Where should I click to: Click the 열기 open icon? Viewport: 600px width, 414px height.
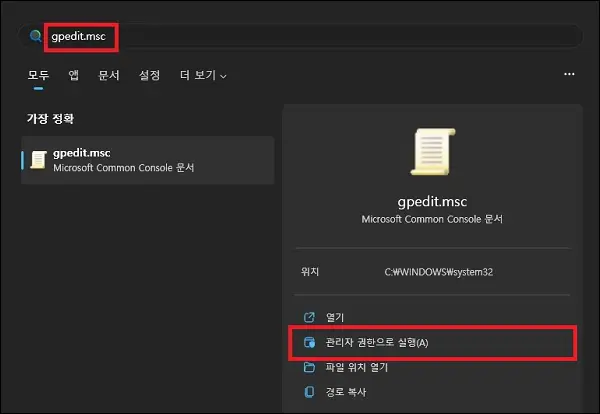[x=309, y=317]
